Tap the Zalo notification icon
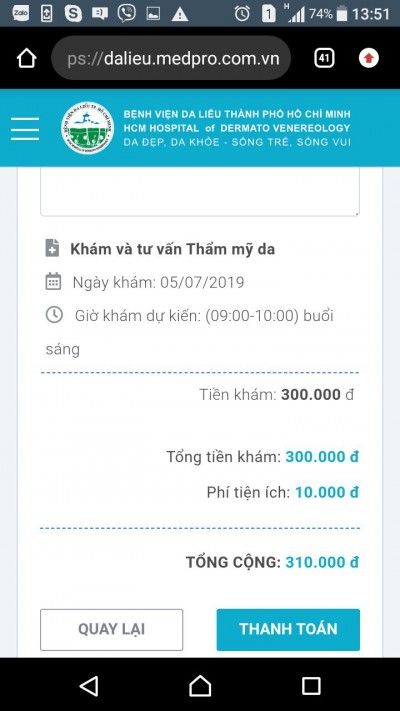The height and width of the screenshot is (711, 400). coord(21,13)
